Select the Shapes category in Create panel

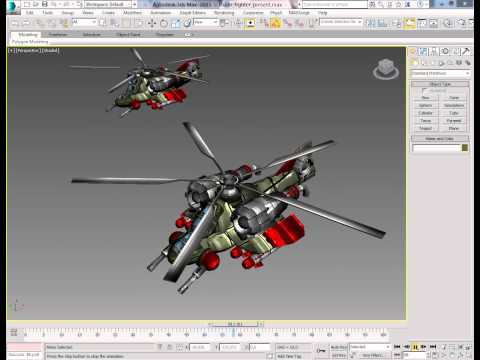[423, 63]
